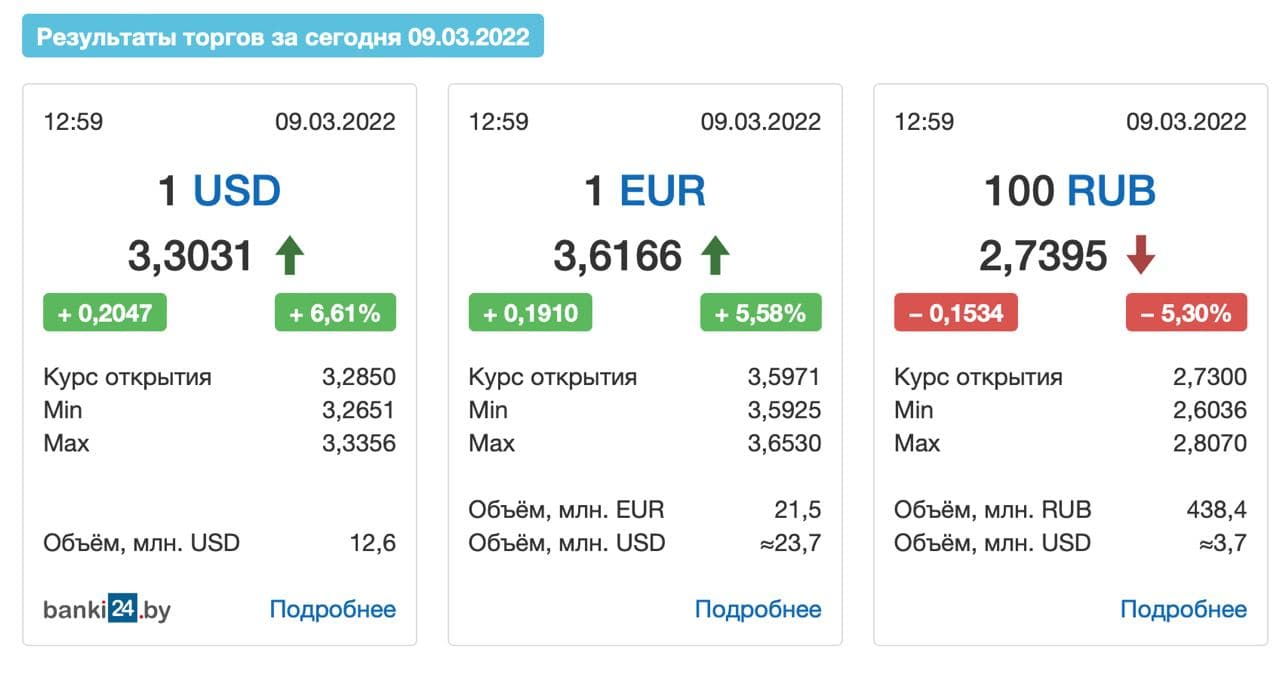Screen dimensions: 1280x681
Task: Click the green + 0,2047 change badge
Action: (105, 312)
